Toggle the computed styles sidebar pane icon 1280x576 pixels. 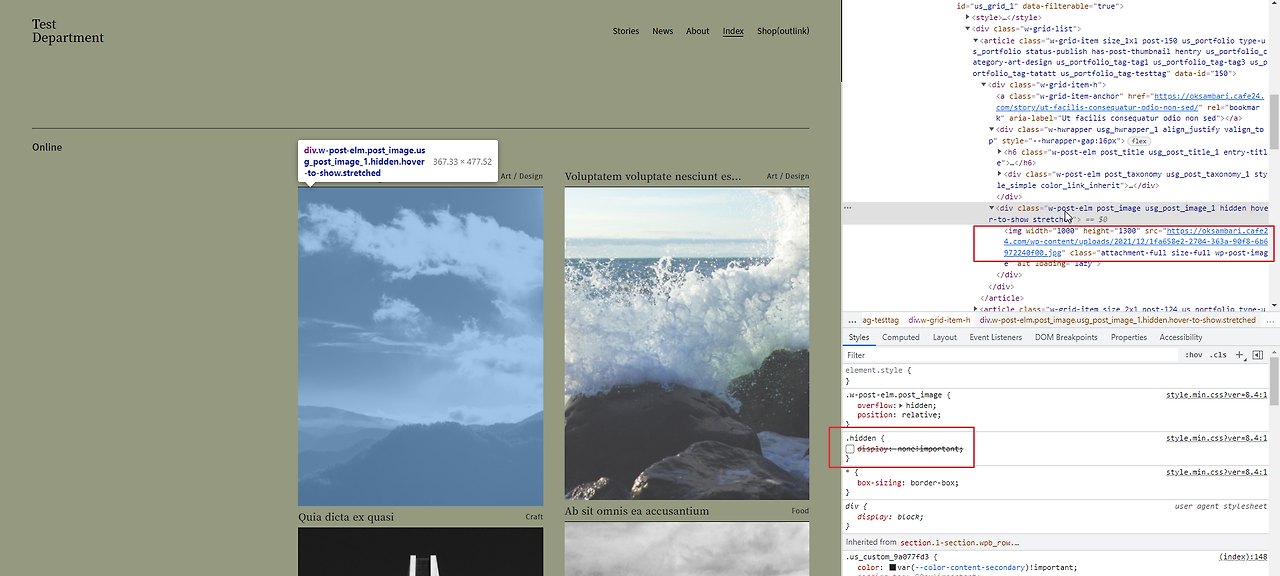click(x=1257, y=355)
